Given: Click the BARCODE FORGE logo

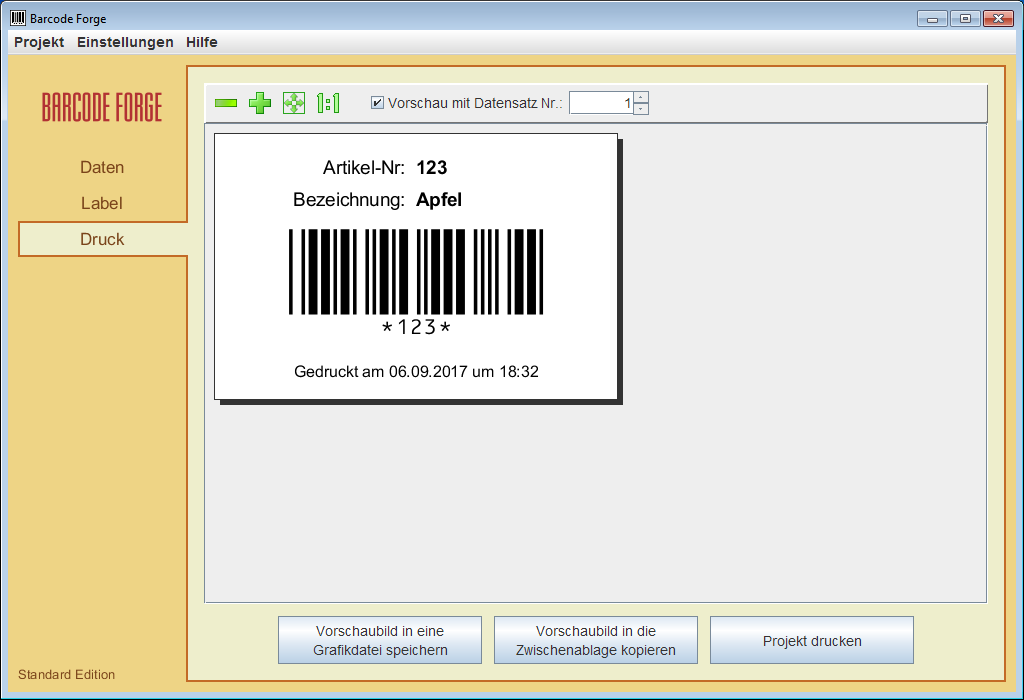Looking at the screenshot, I should point(102,108).
